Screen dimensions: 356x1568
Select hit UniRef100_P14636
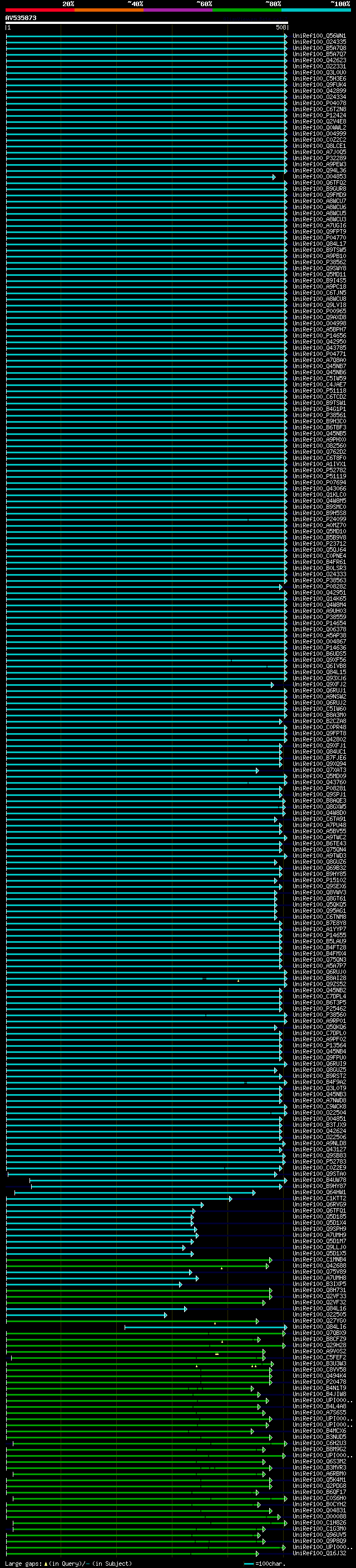319,647
